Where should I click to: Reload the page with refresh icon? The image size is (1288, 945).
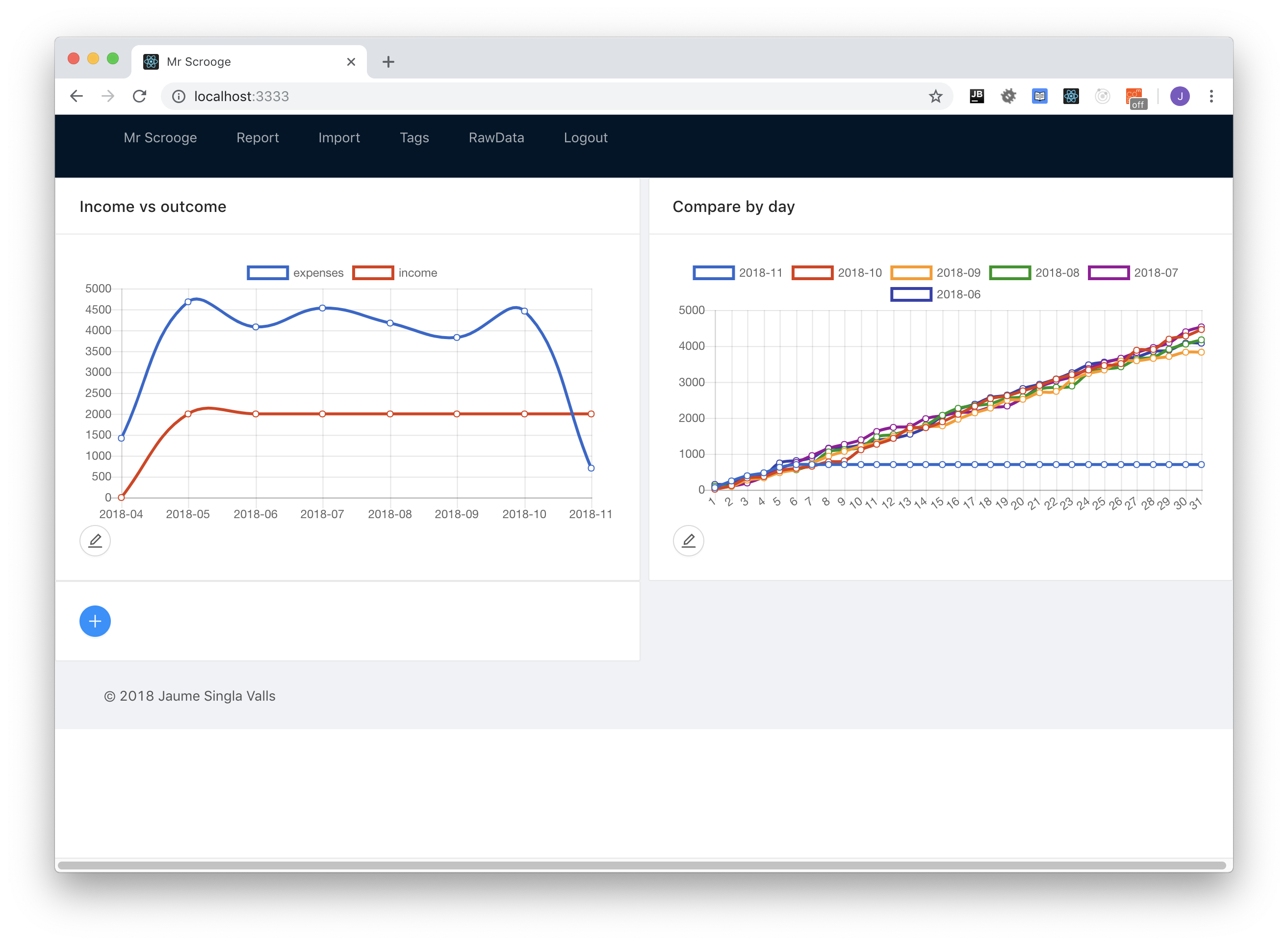139,96
